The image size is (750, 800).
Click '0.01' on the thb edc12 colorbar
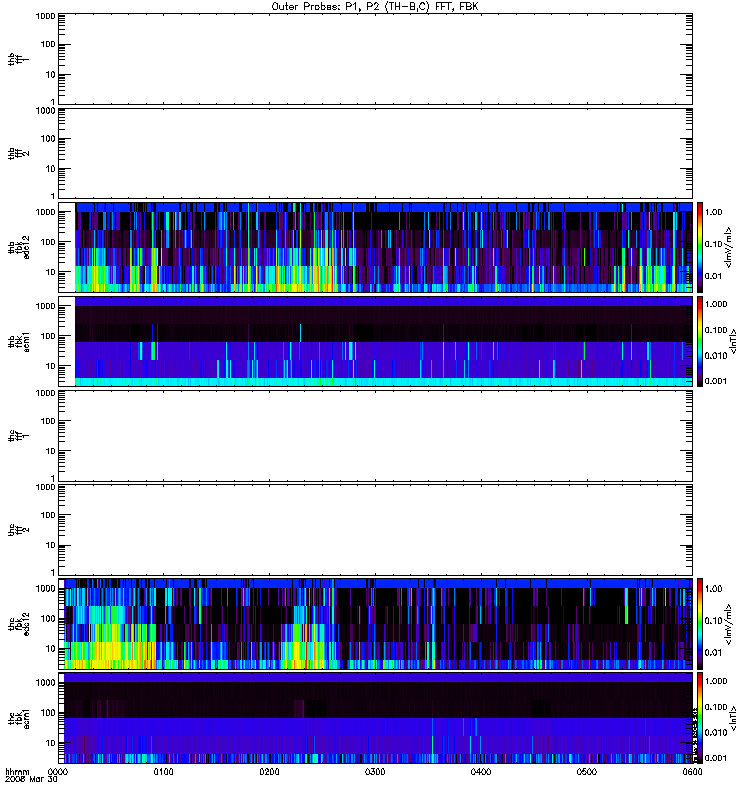pos(714,276)
